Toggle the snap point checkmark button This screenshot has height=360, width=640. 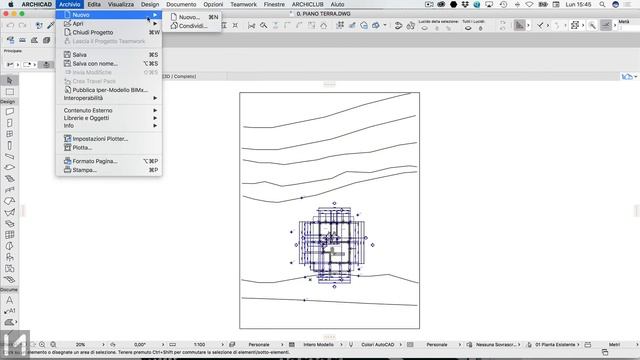(540, 25)
